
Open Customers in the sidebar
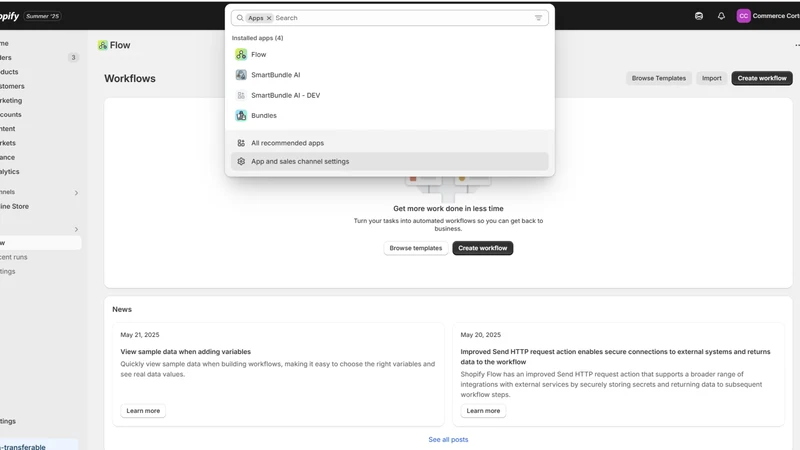[40, 86]
